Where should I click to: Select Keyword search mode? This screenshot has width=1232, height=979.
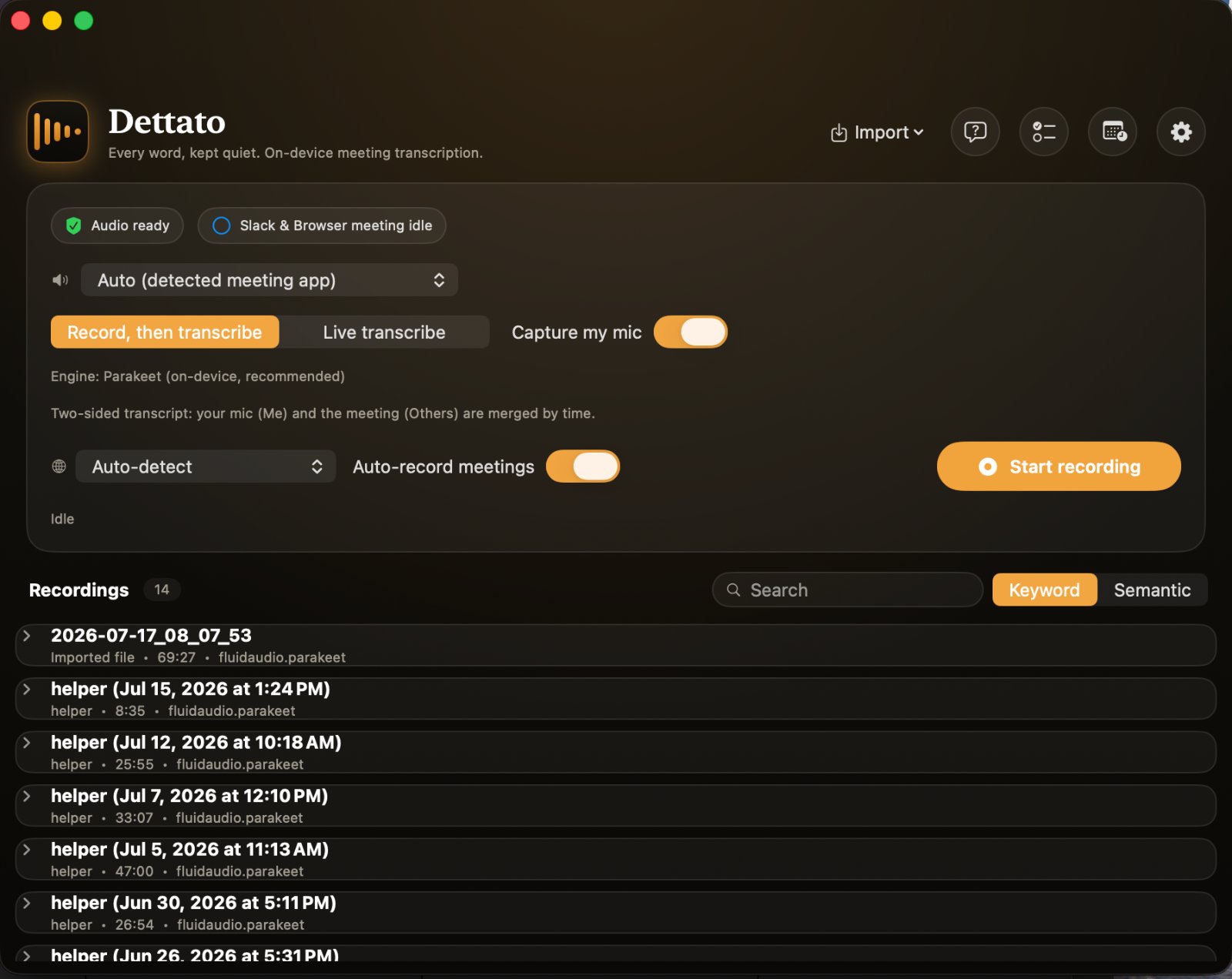[1044, 590]
